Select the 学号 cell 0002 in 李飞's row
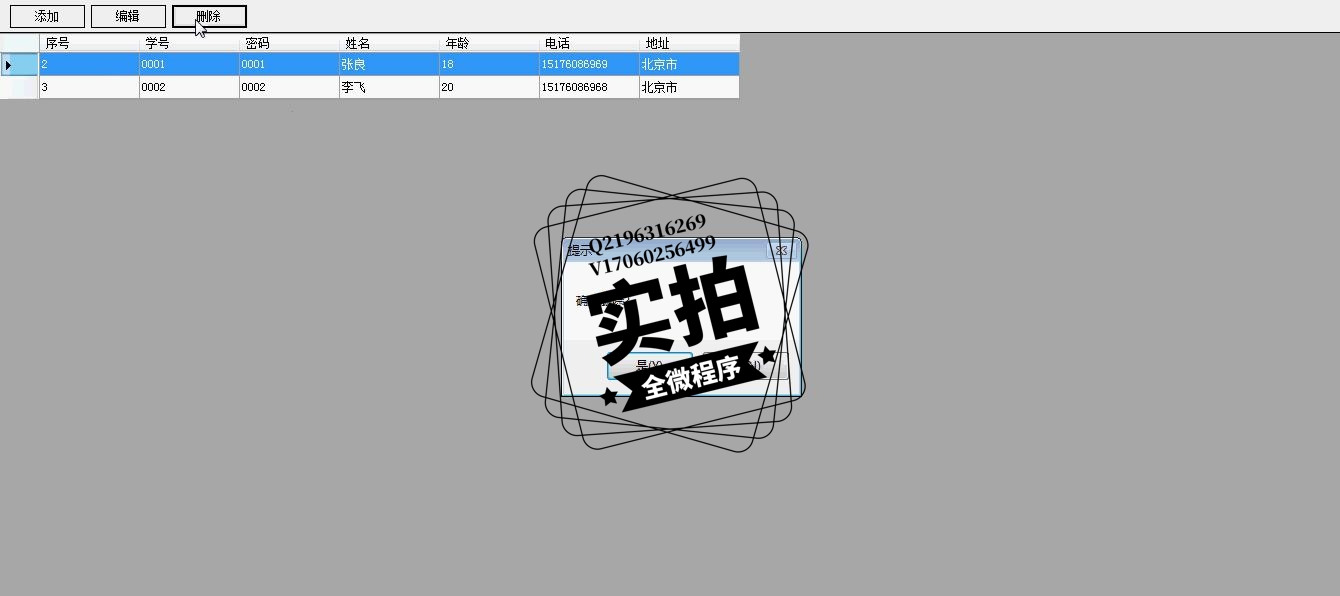 click(189, 87)
